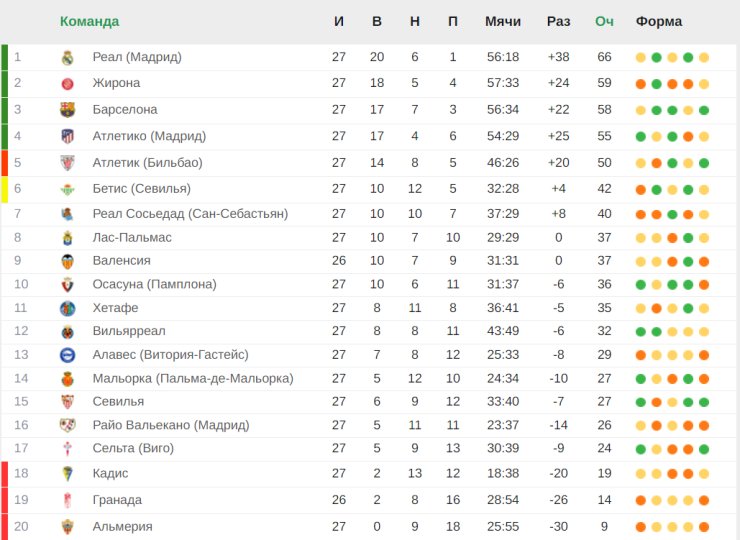This screenshot has width=740, height=540.
Task: Click the Almería club crest
Action: [x=67, y=527]
